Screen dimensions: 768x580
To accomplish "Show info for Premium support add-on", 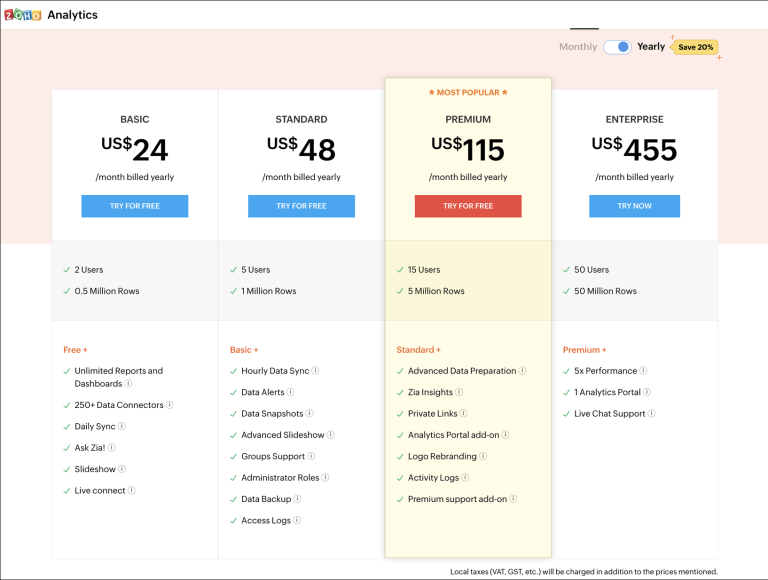I will (x=513, y=499).
